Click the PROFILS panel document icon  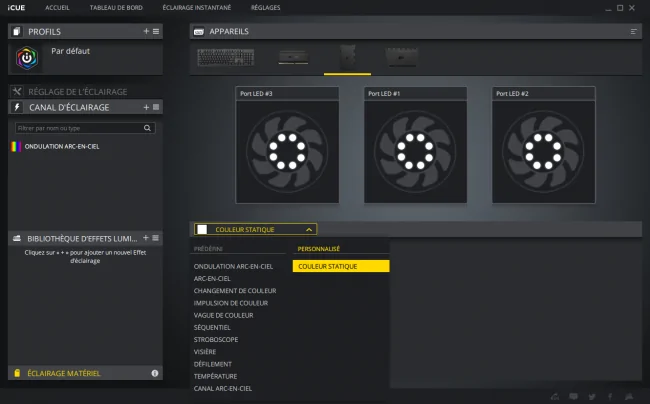pos(17,31)
